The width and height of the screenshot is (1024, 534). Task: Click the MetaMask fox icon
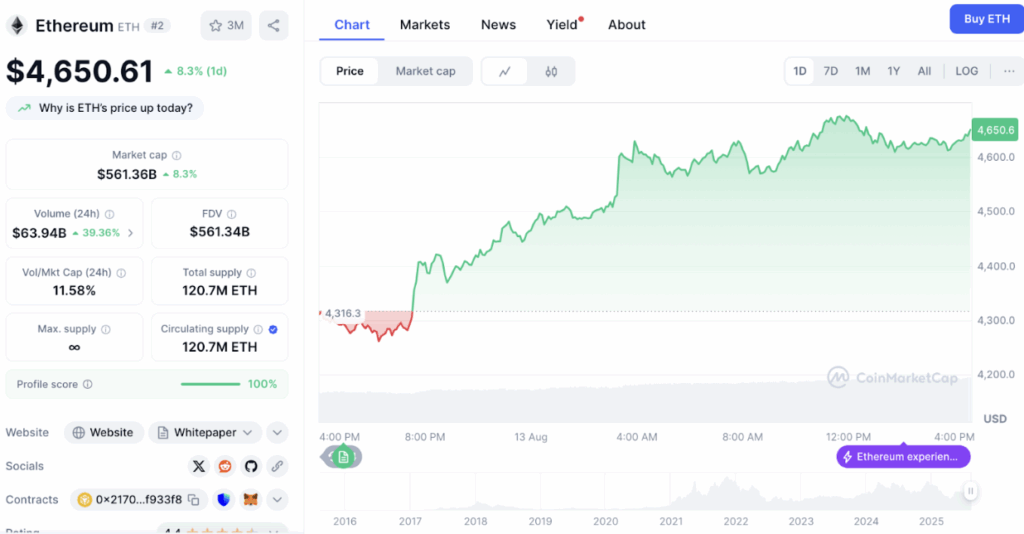[252, 499]
